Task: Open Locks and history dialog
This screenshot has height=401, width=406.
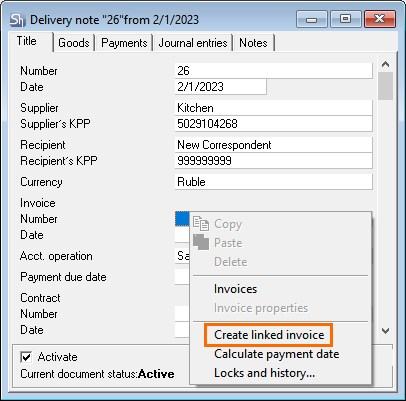Action: tap(264, 373)
